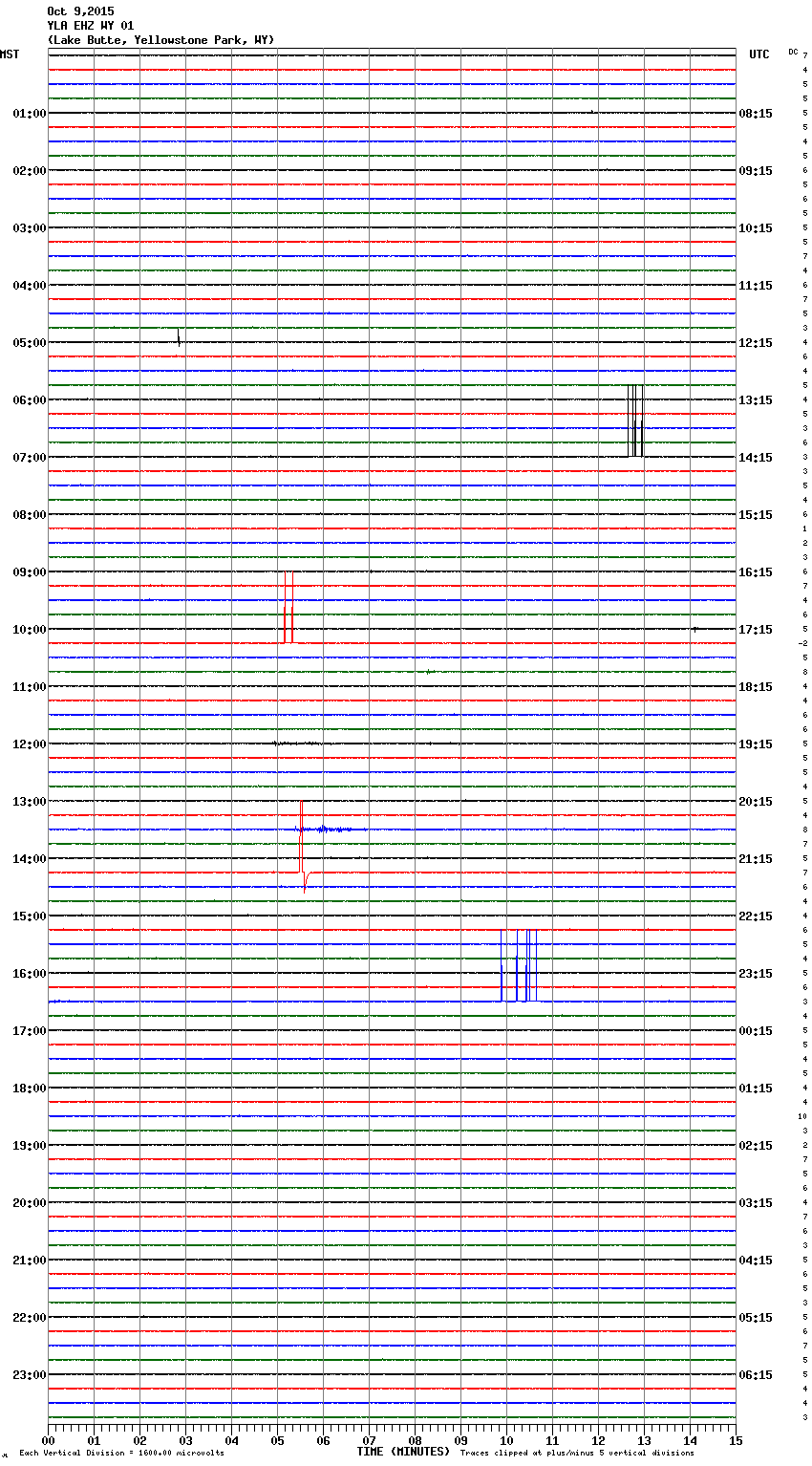Click the 12:15 UTC time label
The image size is (812, 1466).
tap(756, 343)
